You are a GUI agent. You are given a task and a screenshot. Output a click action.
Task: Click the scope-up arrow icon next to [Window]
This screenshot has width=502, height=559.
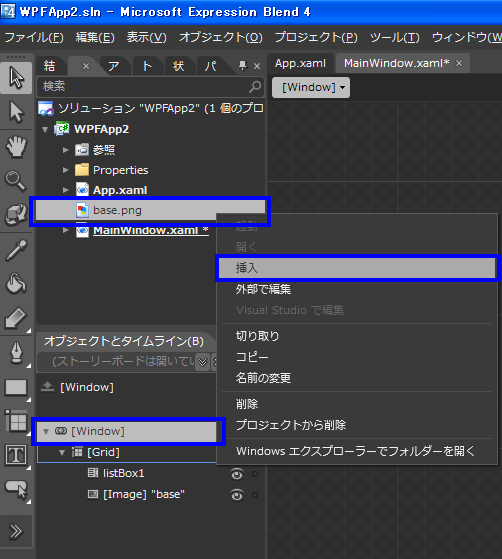[x=47, y=387]
